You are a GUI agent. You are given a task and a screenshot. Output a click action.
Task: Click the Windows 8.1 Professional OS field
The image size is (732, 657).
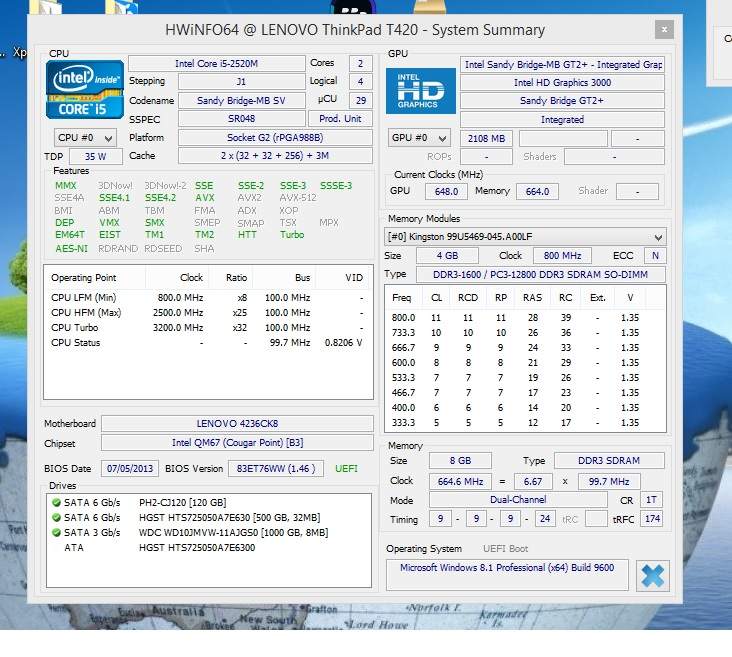tap(507, 575)
